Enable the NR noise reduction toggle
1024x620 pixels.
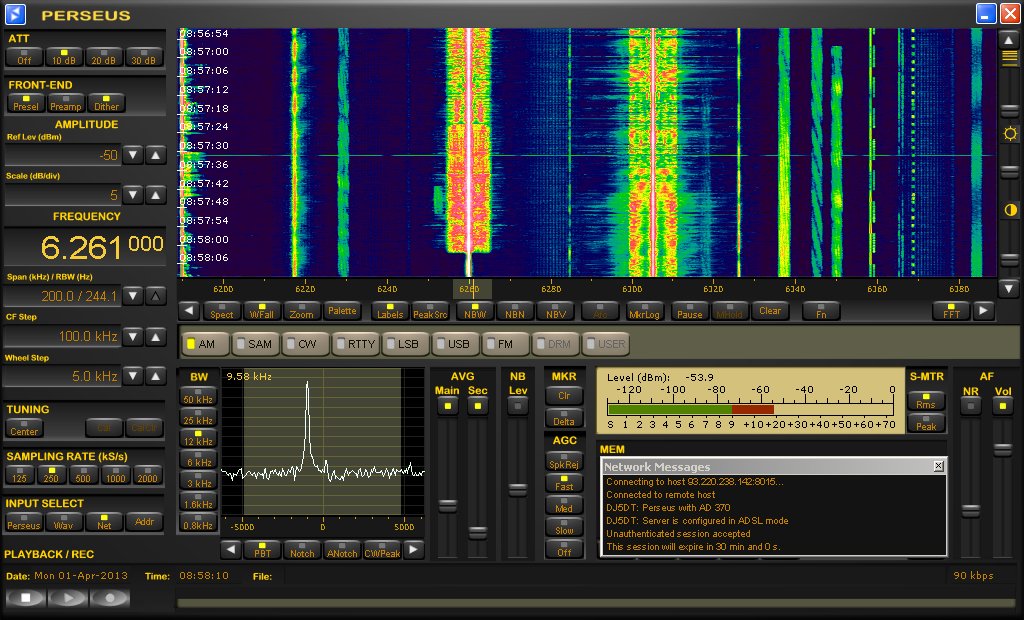pyautogui.click(x=970, y=405)
